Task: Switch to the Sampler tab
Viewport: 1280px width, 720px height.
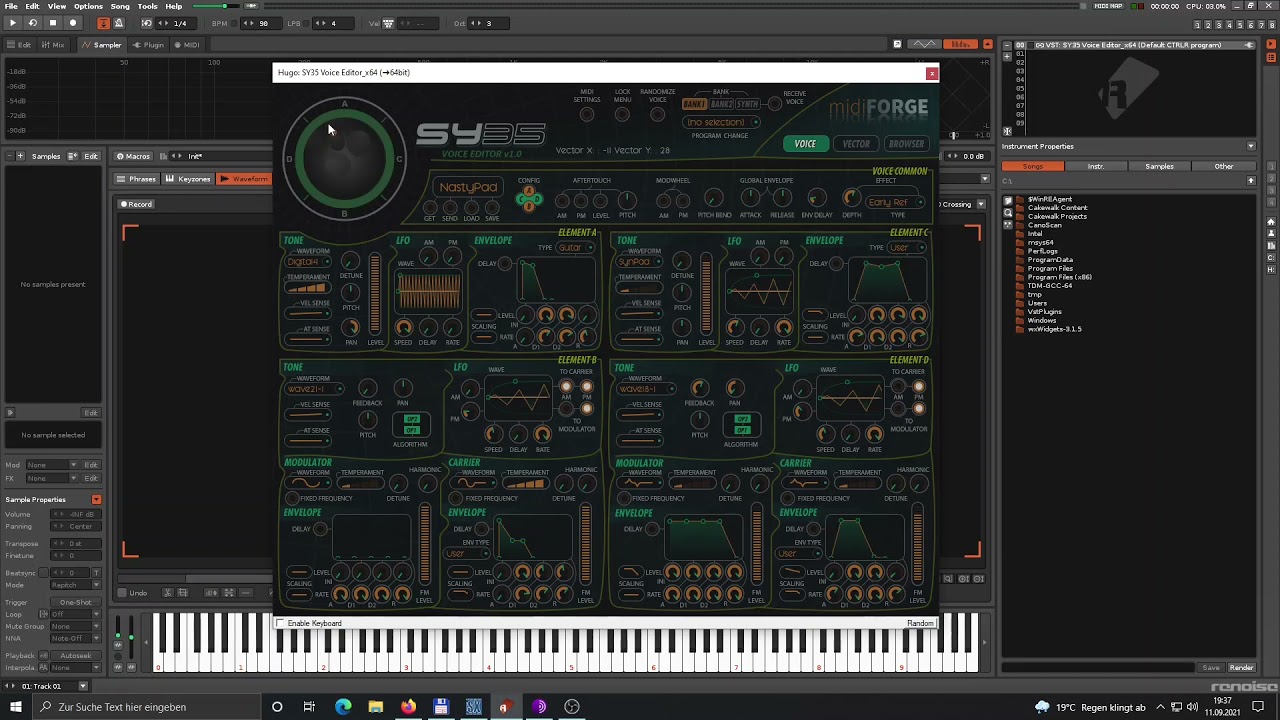Action: click(x=102, y=45)
